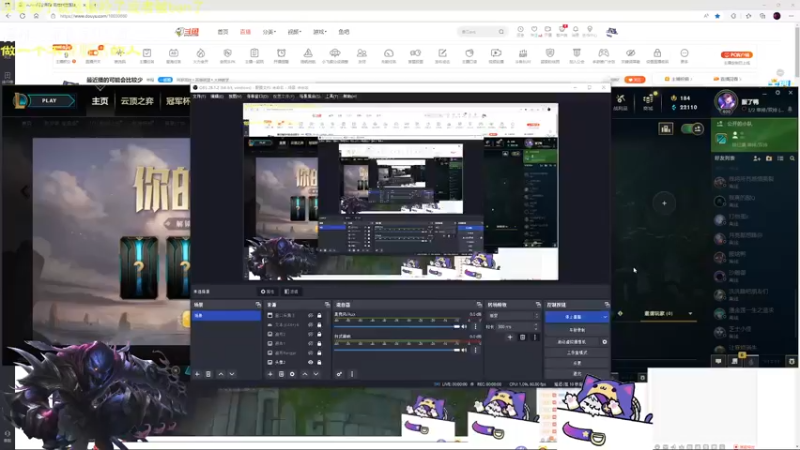Move source down in sources panel
This screenshot has height=450, width=800.
point(316,374)
